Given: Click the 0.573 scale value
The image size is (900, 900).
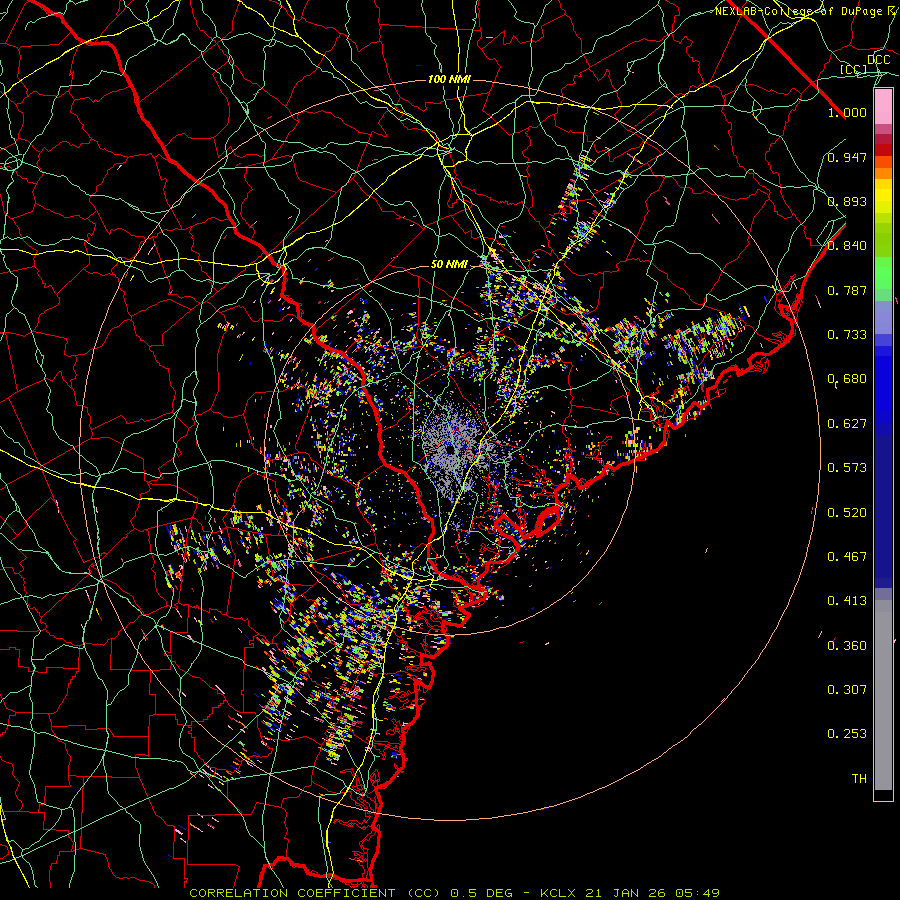Looking at the screenshot, I should coord(847,468).
